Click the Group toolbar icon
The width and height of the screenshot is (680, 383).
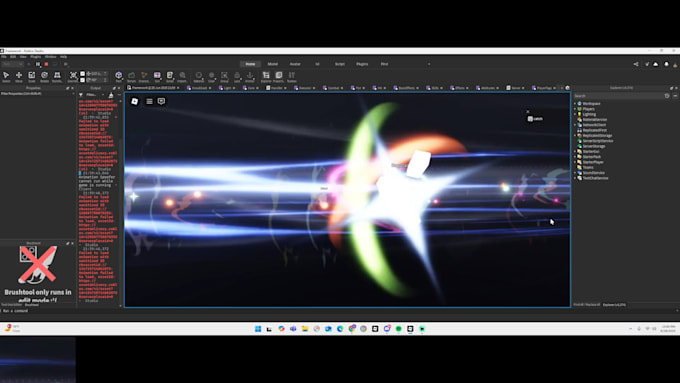[224, 77]
